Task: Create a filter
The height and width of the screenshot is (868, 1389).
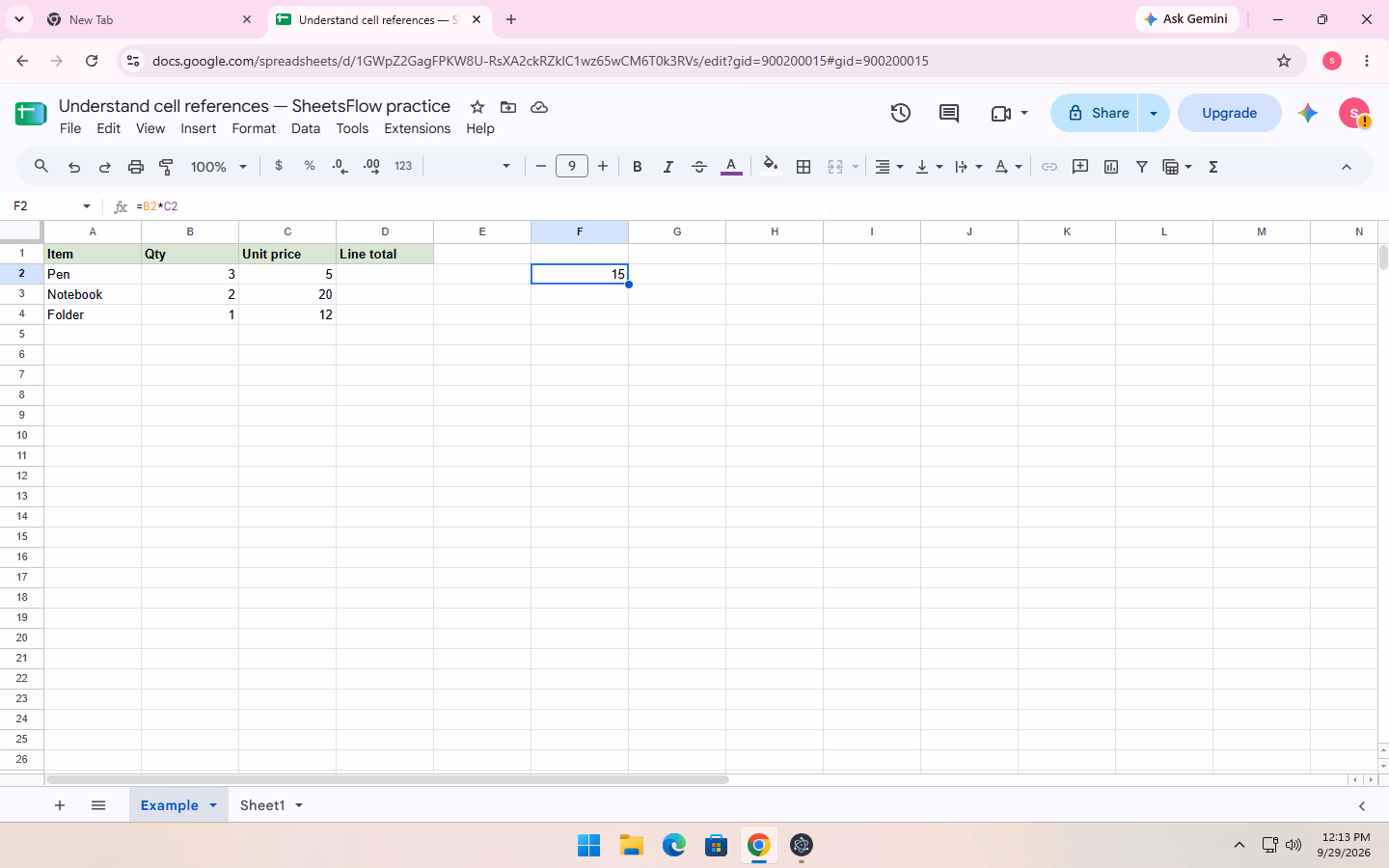Action: click(x=1142, y=167)
